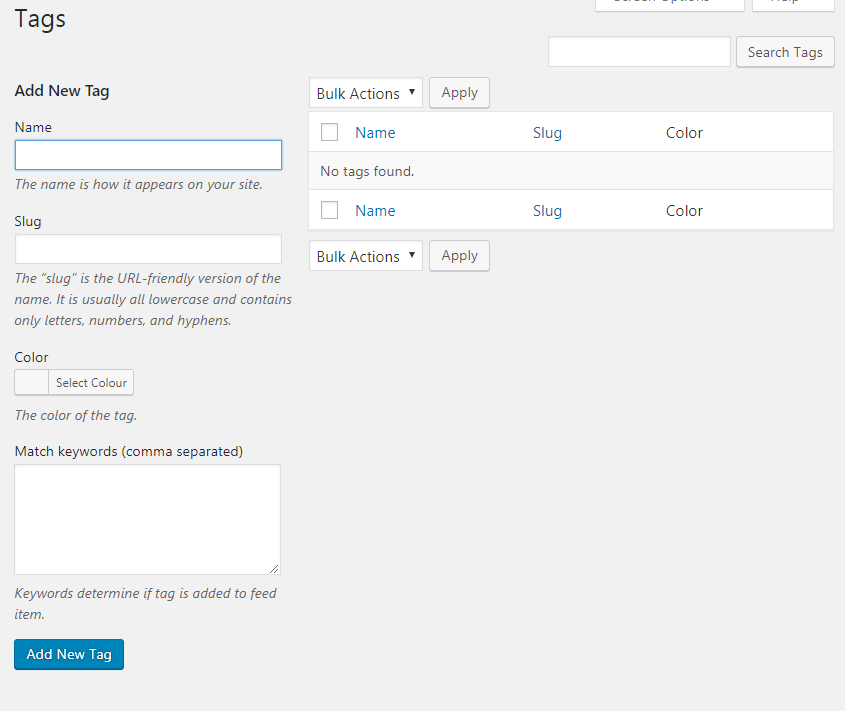Open the Screen Options tab
This screenshot has width=845, height=711.
click(669, 3)
